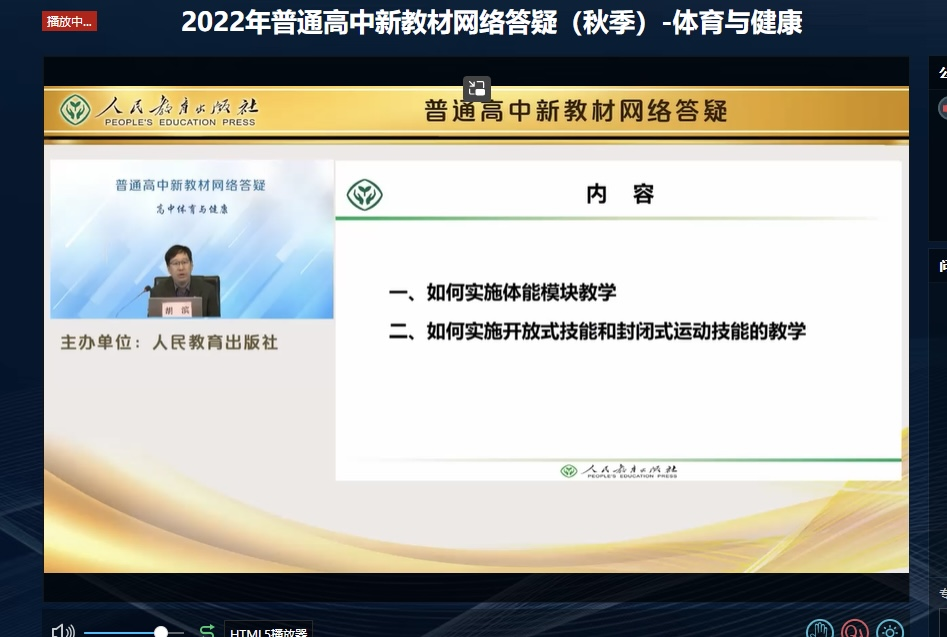This screenshot has width=947, height=637.
Task: Click the banner text 普通高中新教材网络答疑
Action: 576,111
